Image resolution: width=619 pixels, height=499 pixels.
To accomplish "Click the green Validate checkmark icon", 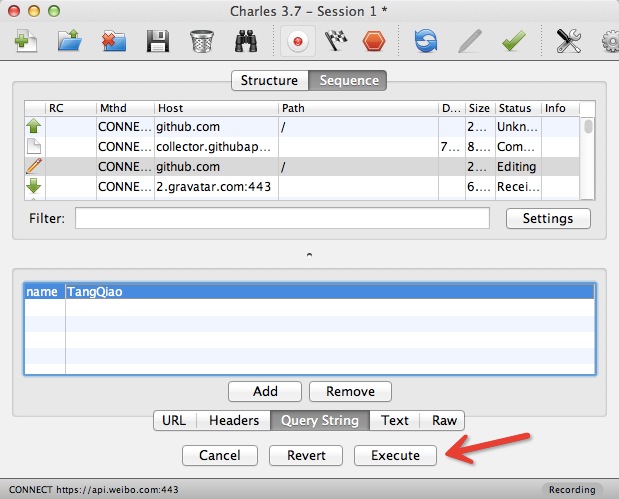I will tap(514, 41).
